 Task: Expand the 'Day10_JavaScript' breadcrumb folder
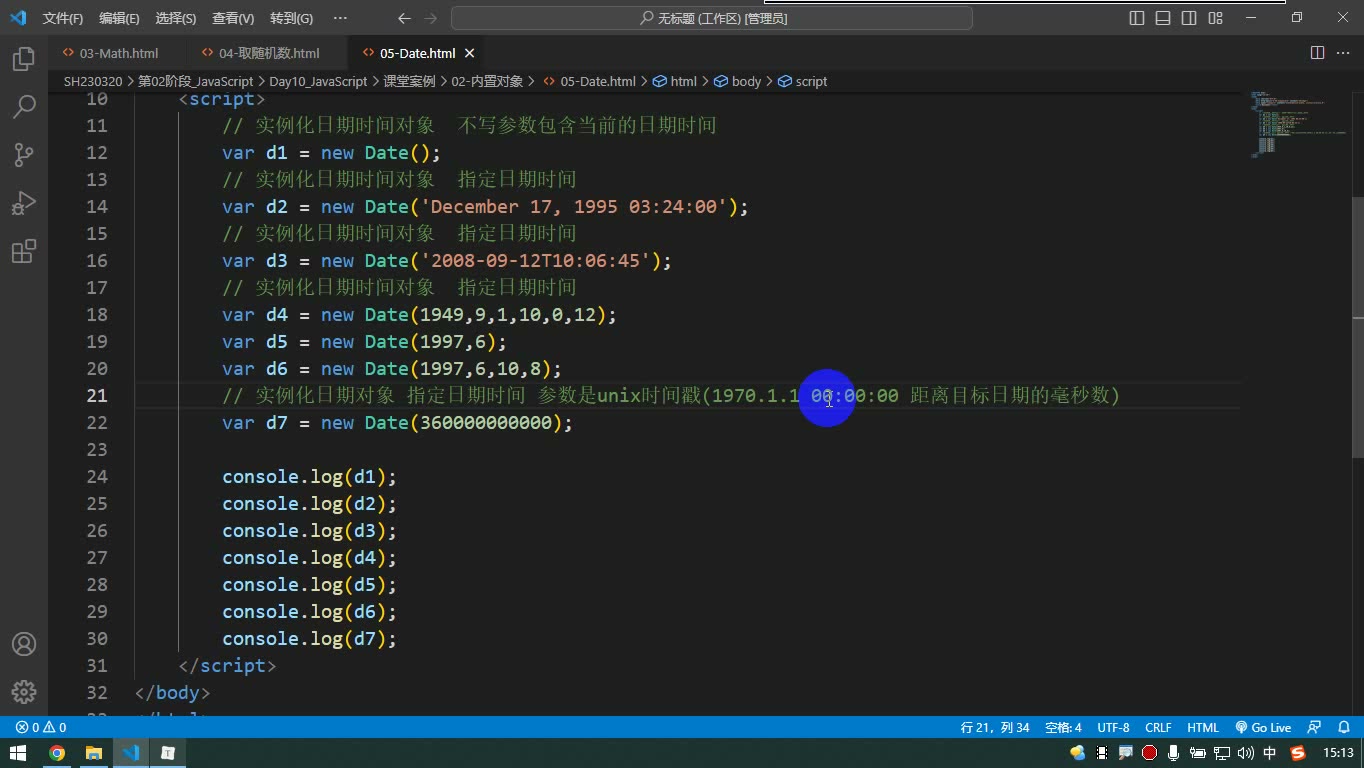[318, 81]
